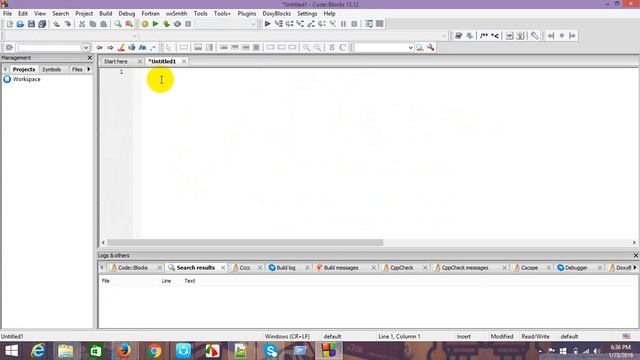
Task: Select the Workspace tree item
Action: pyautogui.click(x=27, y=79)
